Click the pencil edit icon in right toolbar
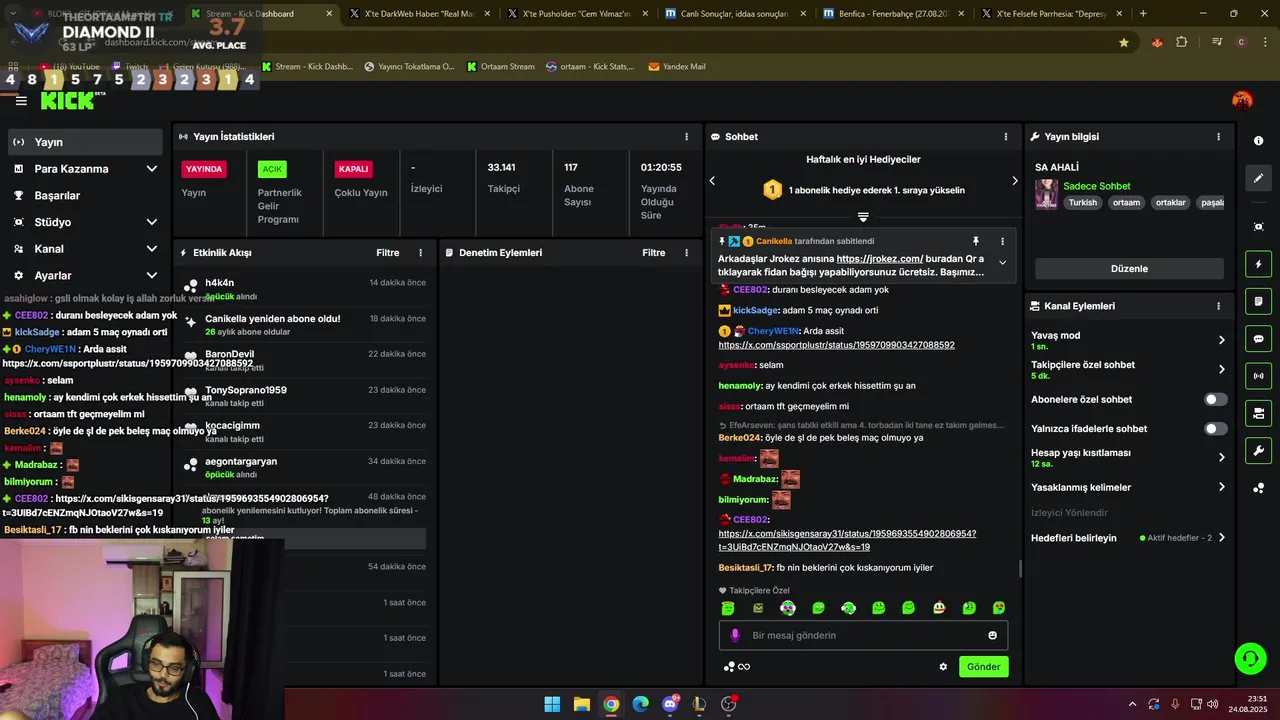1280x720 pixels. click(x=1258, y=178)
